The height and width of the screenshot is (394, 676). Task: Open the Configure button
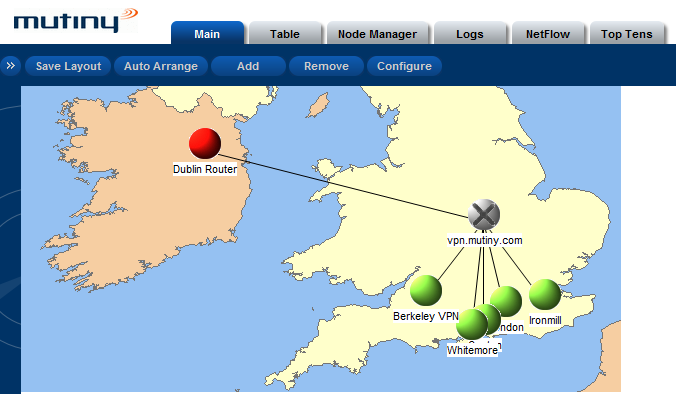(404, 66)
